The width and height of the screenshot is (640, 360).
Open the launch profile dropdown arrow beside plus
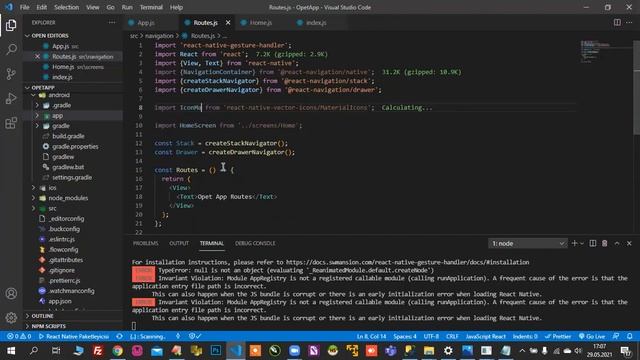click(582, 243)
